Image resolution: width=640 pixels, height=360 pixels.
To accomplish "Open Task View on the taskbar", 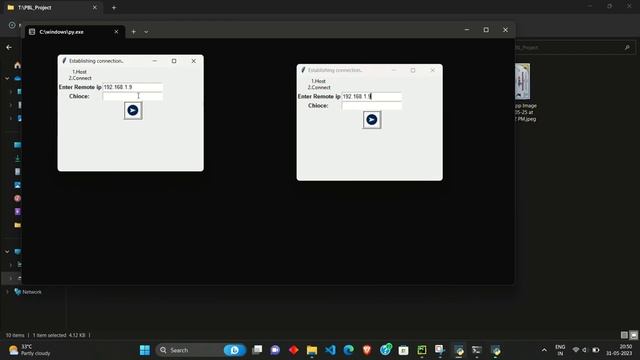I will tap(257, 350).
